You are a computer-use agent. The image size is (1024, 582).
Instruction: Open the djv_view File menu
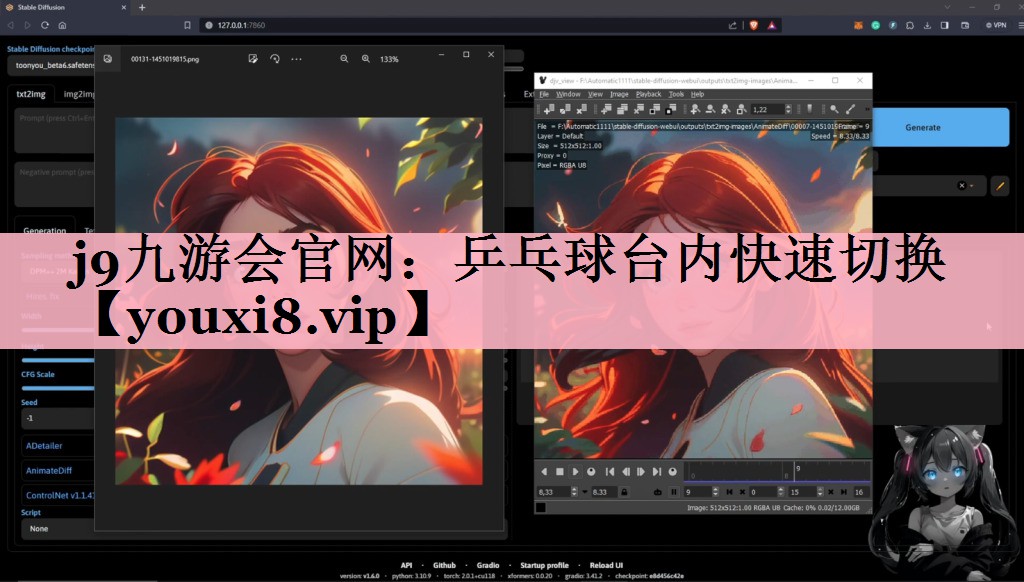tap(544, 94)
